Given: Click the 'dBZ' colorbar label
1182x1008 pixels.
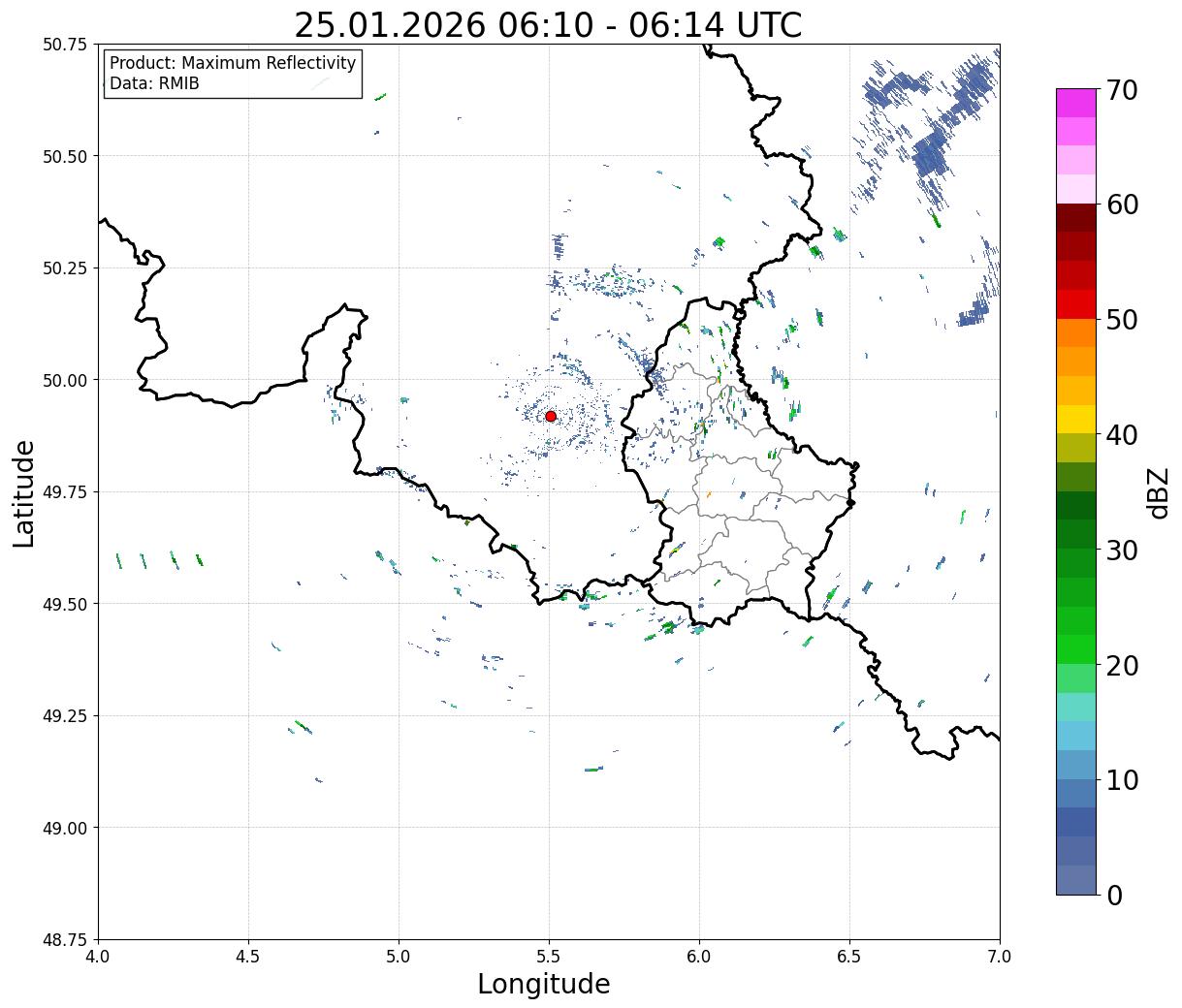Looking at the screenshot, I should click(x=1158, y=491).
